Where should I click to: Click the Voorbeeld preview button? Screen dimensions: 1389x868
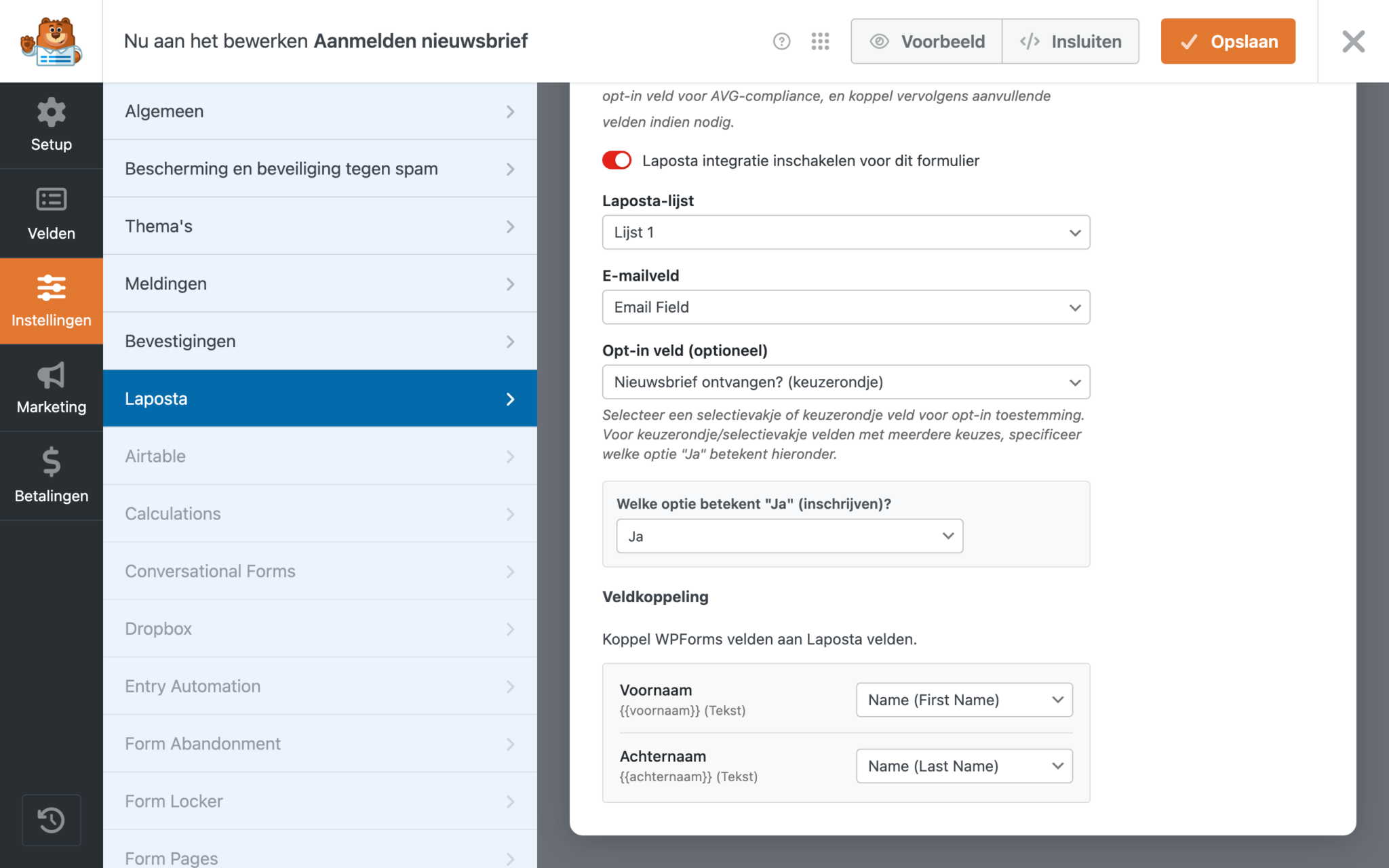click(x=926, y=41)
